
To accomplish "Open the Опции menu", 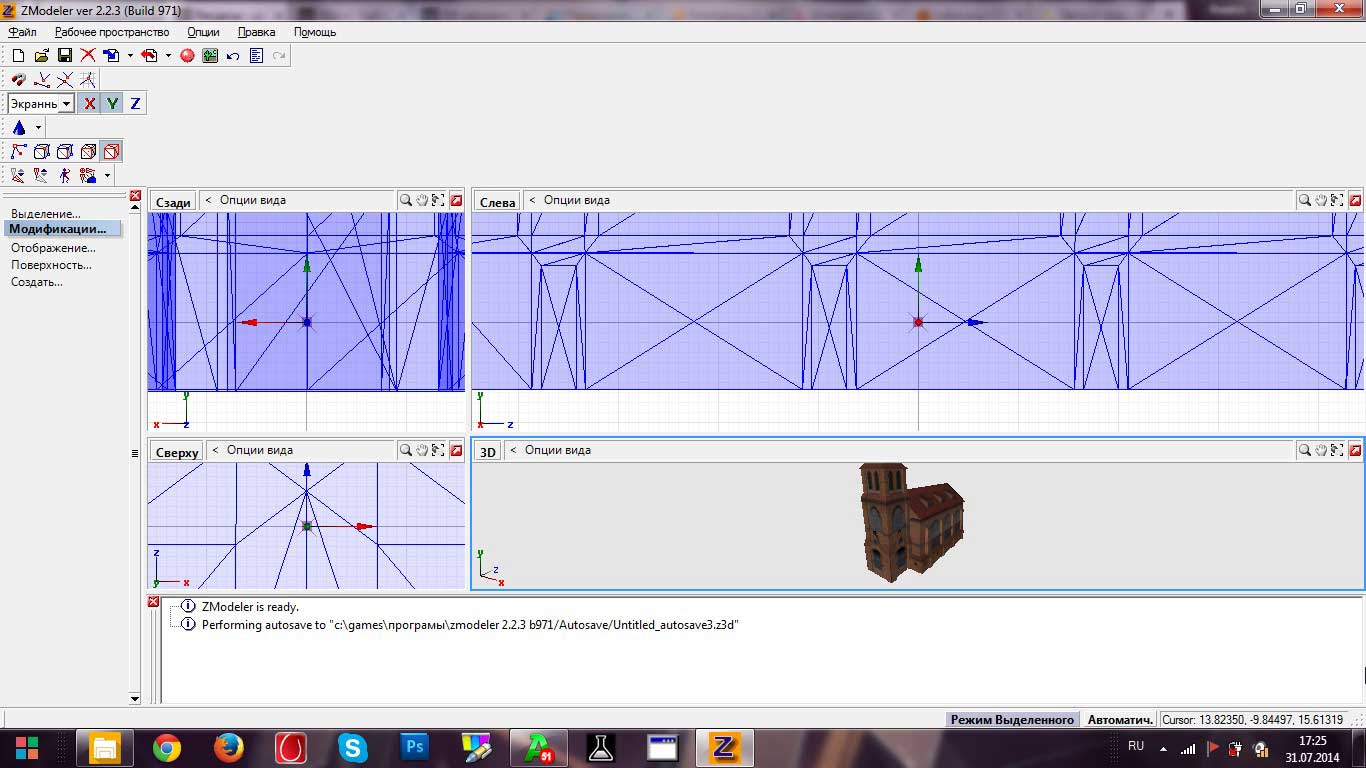I will click(x=203, y=32).
